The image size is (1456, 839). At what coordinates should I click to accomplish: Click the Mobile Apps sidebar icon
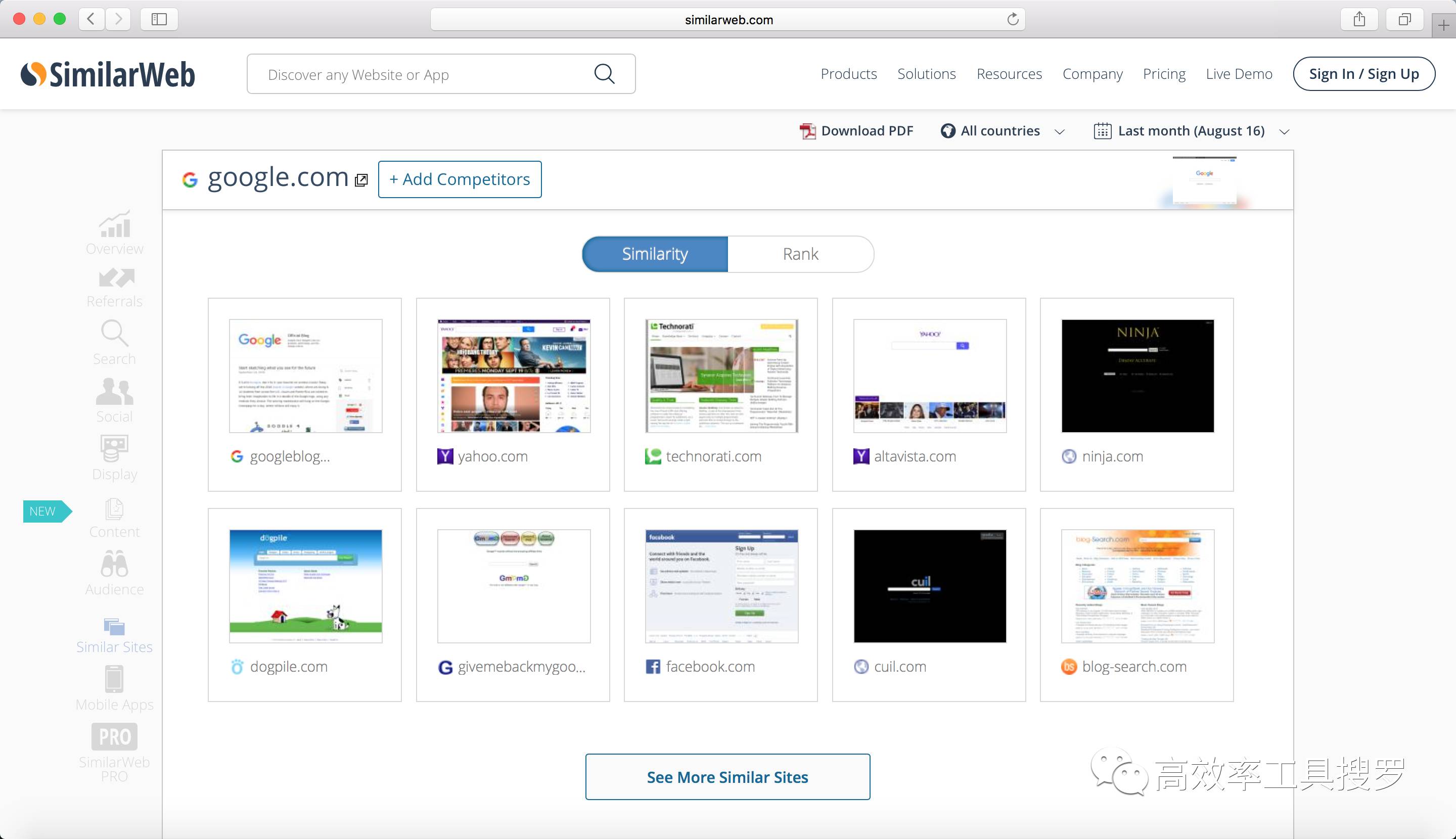pyautogui.click(x=114, y=679)
